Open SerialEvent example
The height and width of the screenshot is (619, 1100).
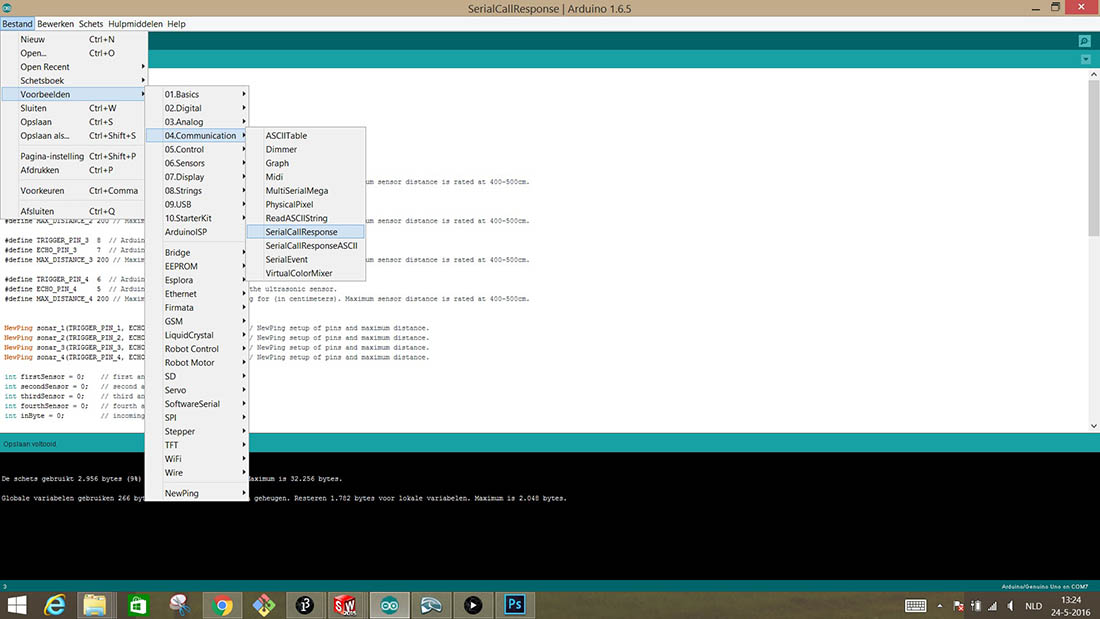[x=306, y=259]
